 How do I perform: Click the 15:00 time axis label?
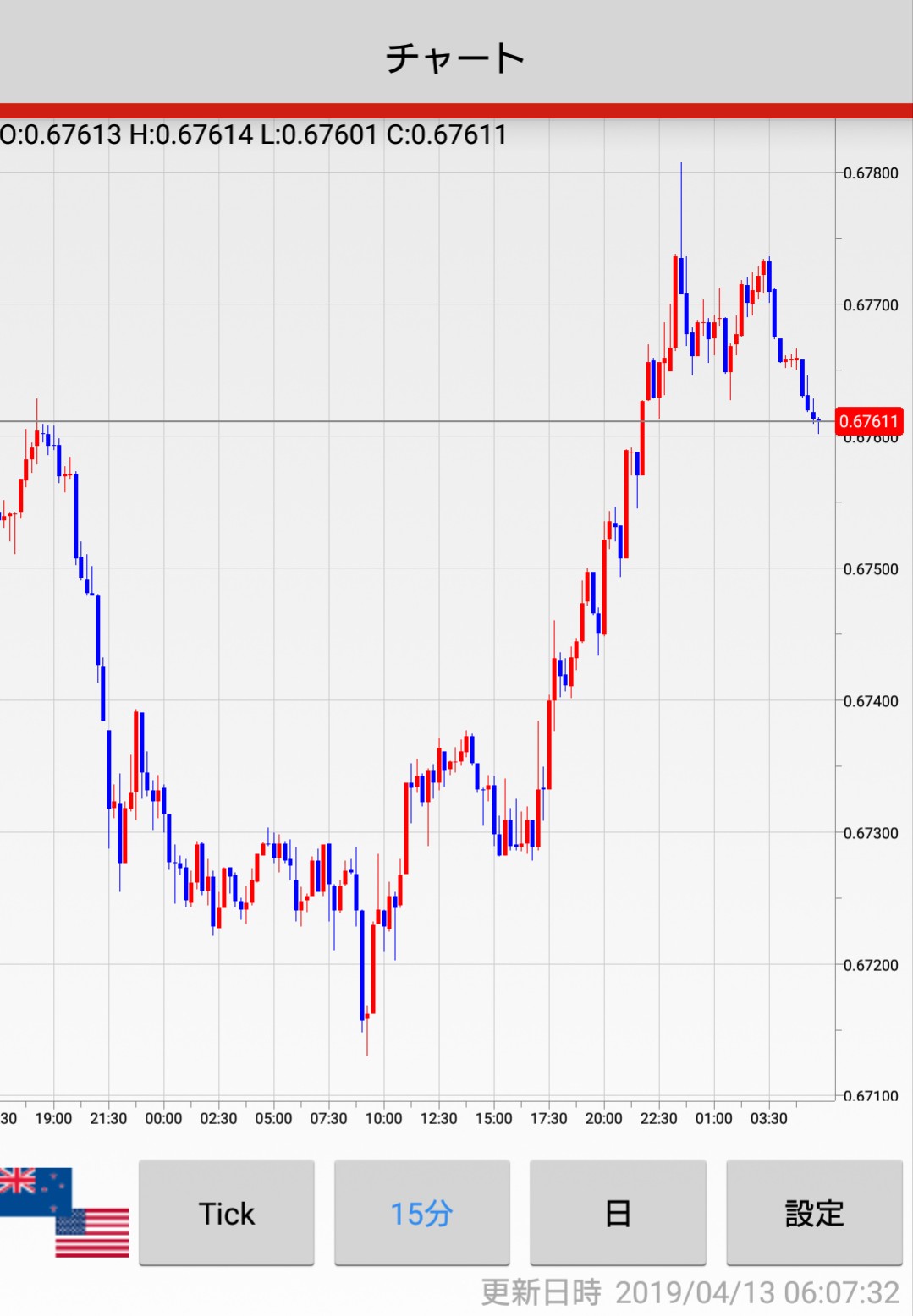493,1118
